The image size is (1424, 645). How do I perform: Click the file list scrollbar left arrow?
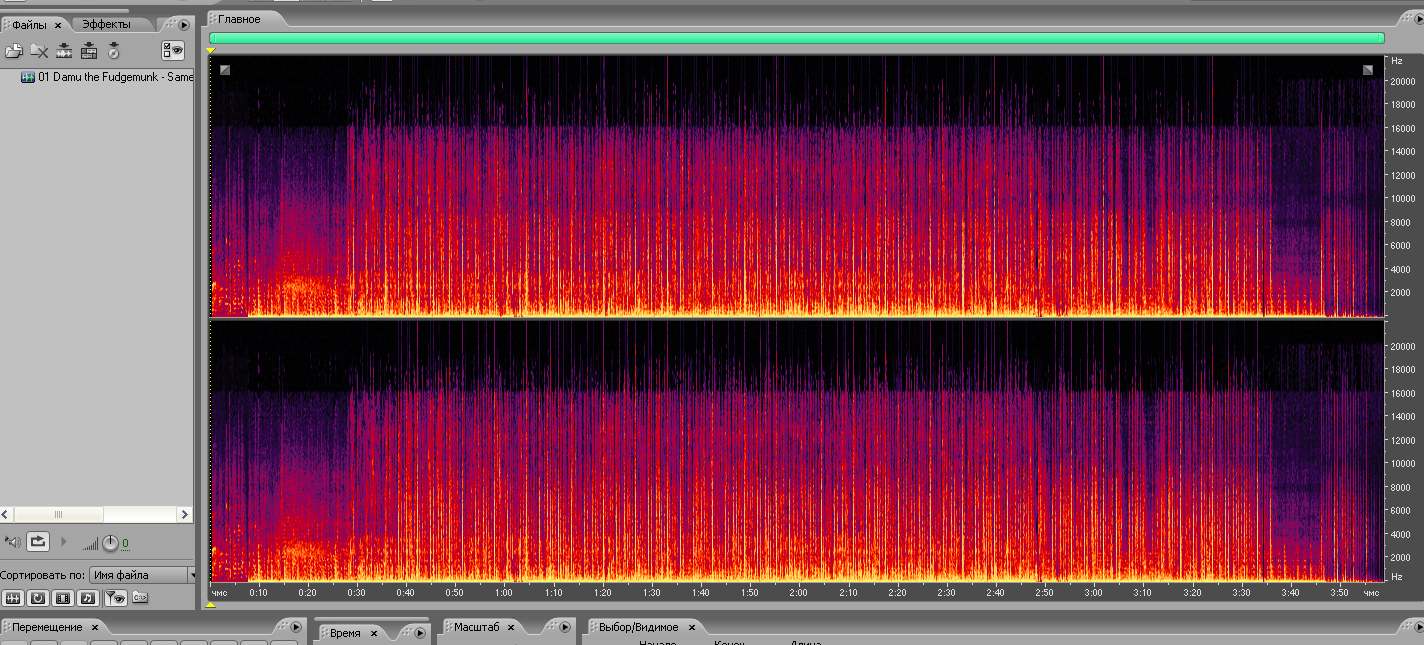6,514
